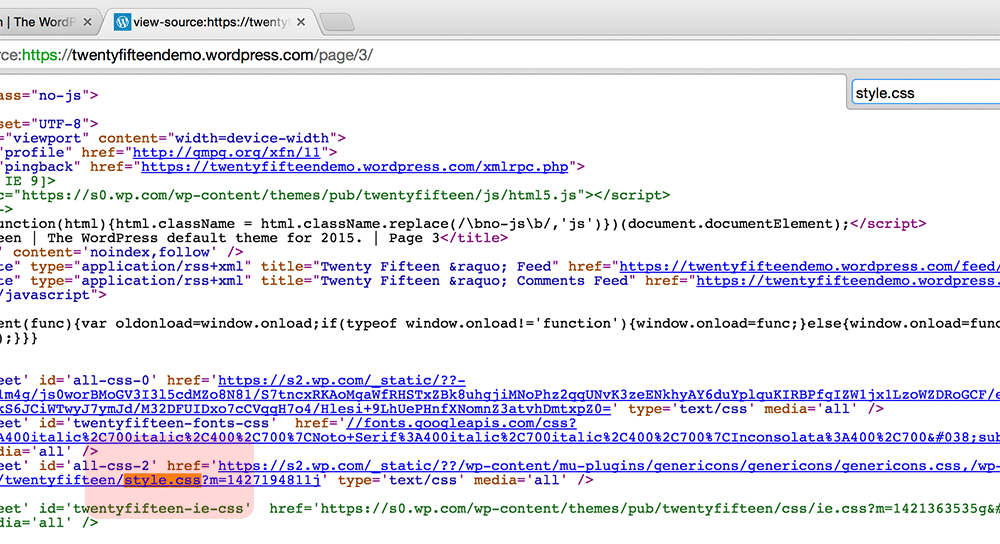The height and width of the screenshot is (544, 1000).
Task: Close 'The WordPress' tab
Action: tap(87, 22)
